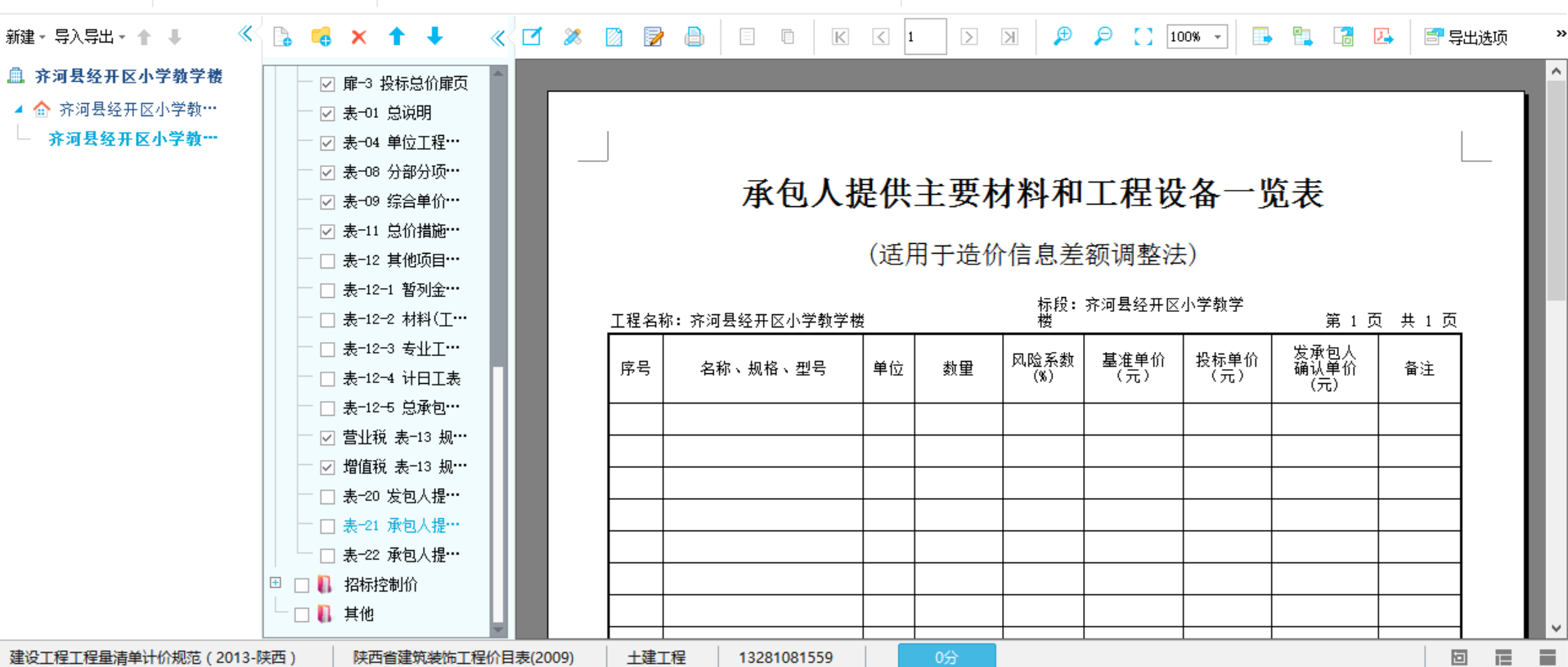Go to previous page button
1568x667 pixels.
pos(880,37)
